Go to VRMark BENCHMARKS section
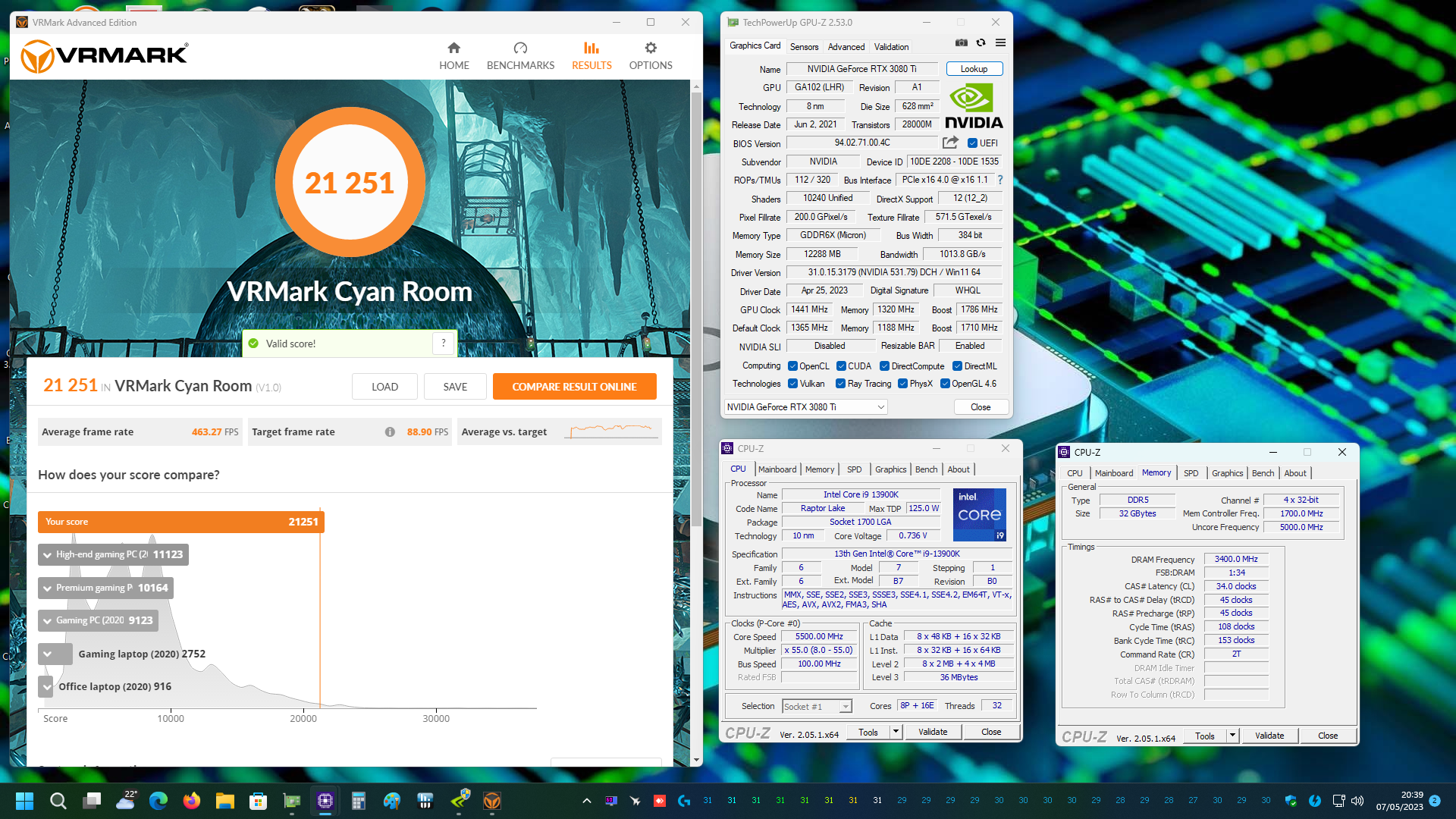The width and height of the screenshot is (1456, 819). tap(520, 56)
